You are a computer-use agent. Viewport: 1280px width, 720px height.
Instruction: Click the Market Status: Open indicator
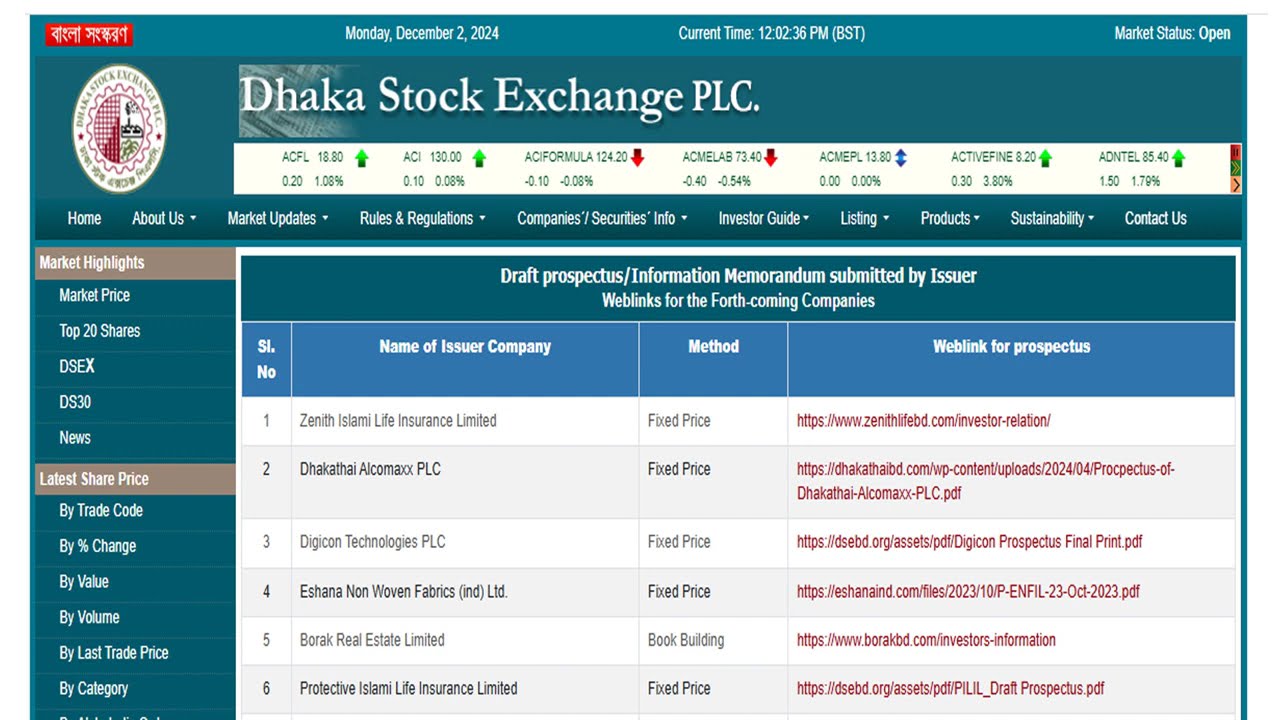point(1172,34)
